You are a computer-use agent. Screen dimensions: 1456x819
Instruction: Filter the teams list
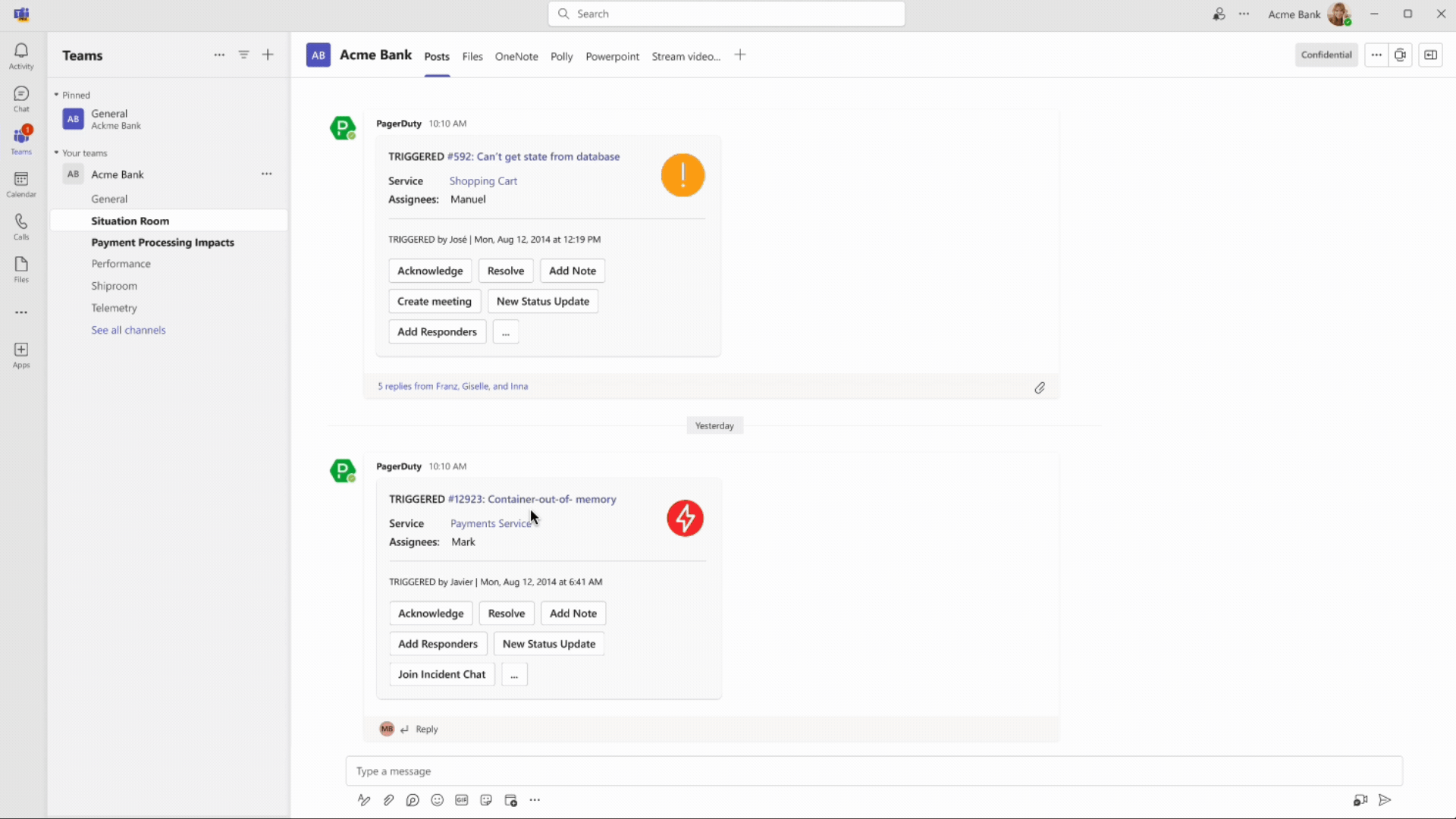[x=243, y=55]
